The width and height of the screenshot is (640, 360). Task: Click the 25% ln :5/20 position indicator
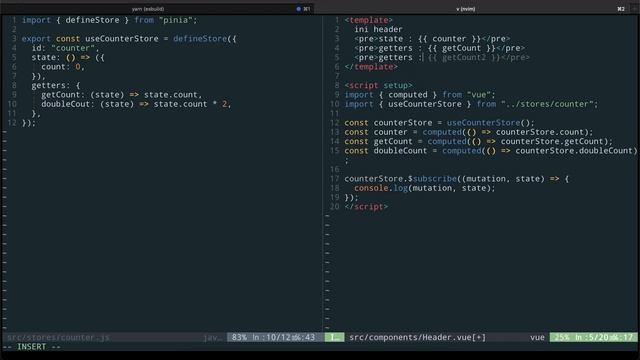[x=593, y=337]
